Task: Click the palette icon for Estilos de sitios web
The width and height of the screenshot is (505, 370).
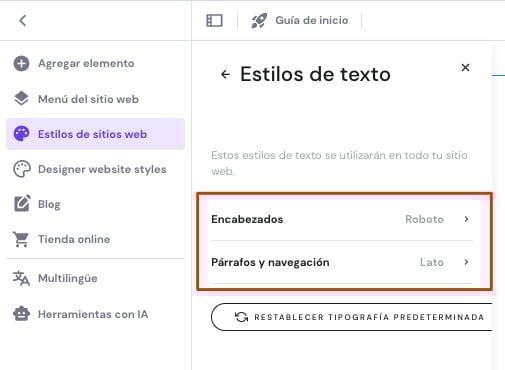Action: pos(21,134)
